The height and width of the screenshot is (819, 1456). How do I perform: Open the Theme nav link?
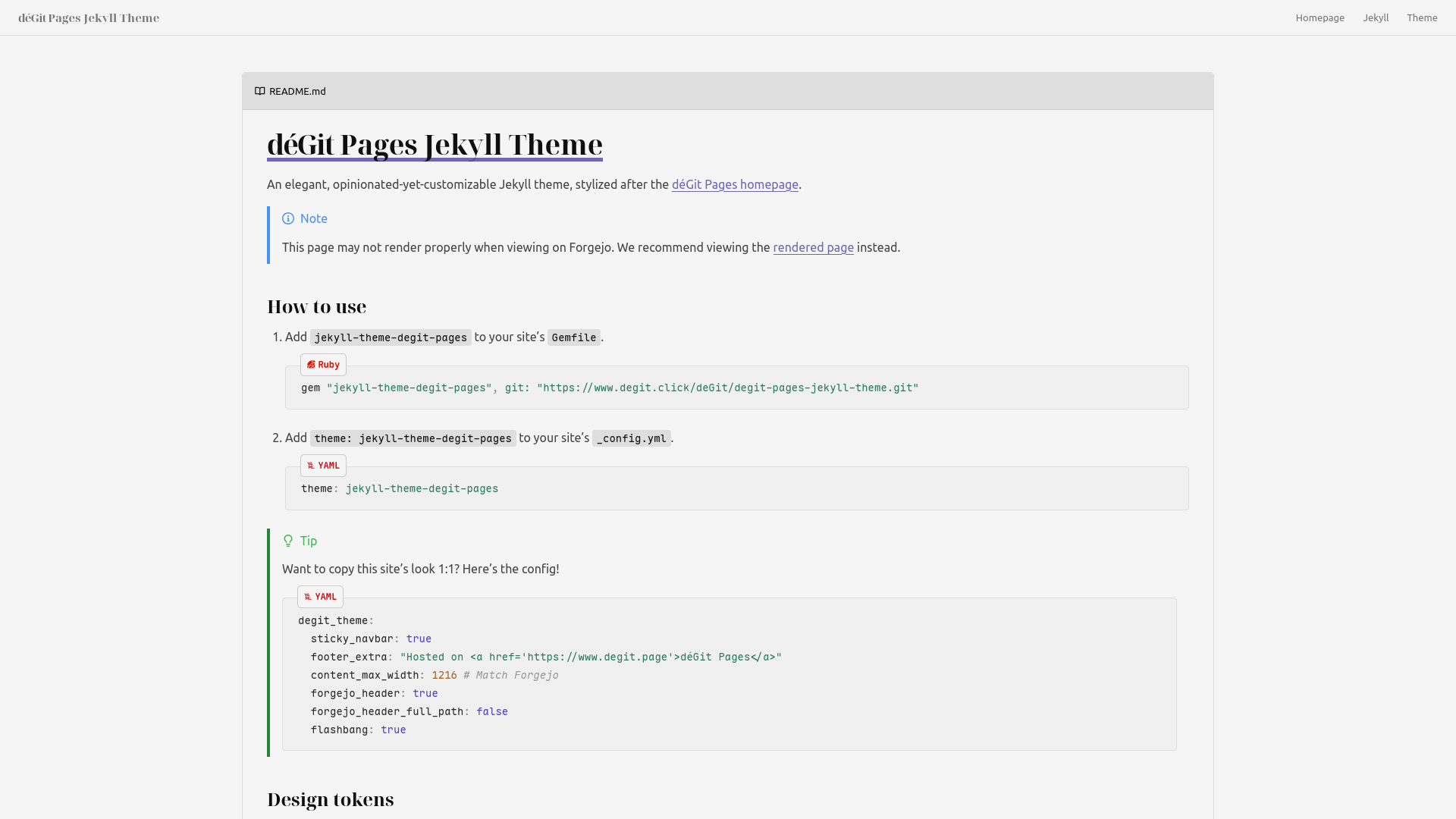1422,17
